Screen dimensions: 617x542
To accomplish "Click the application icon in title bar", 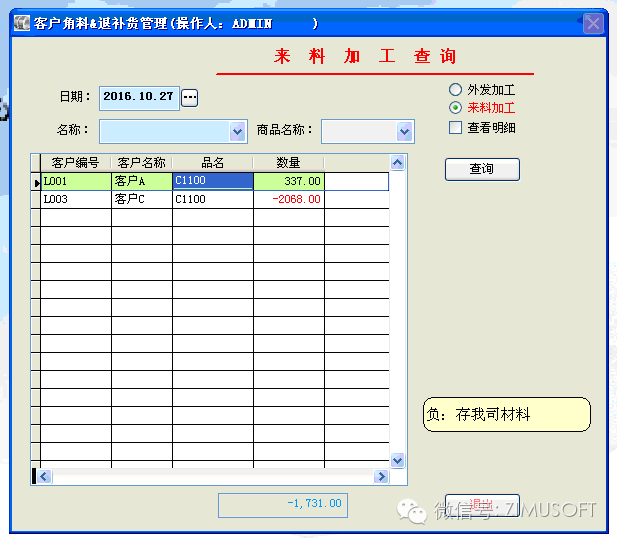I will tap(21, 23).
